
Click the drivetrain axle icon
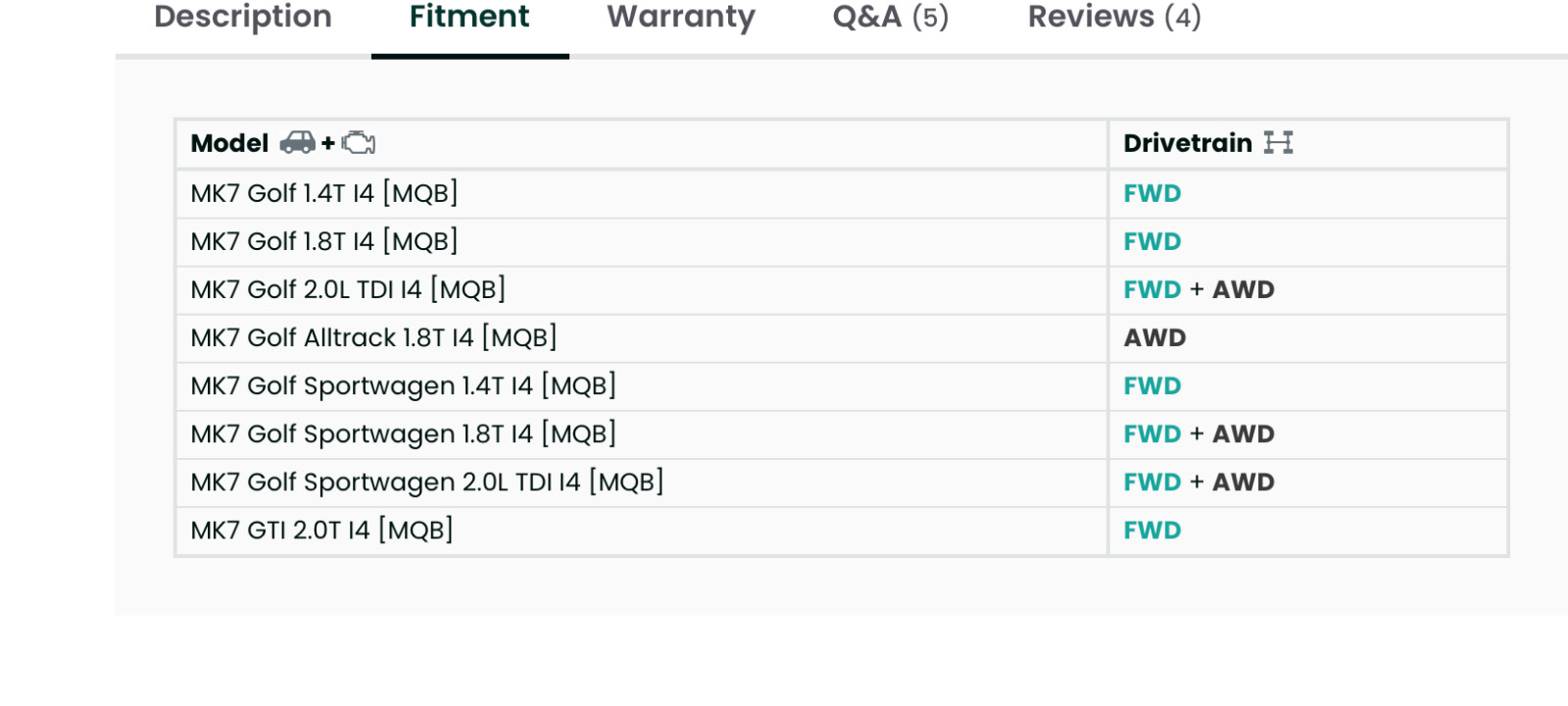pyautogui.click(x=1278, y=143)
